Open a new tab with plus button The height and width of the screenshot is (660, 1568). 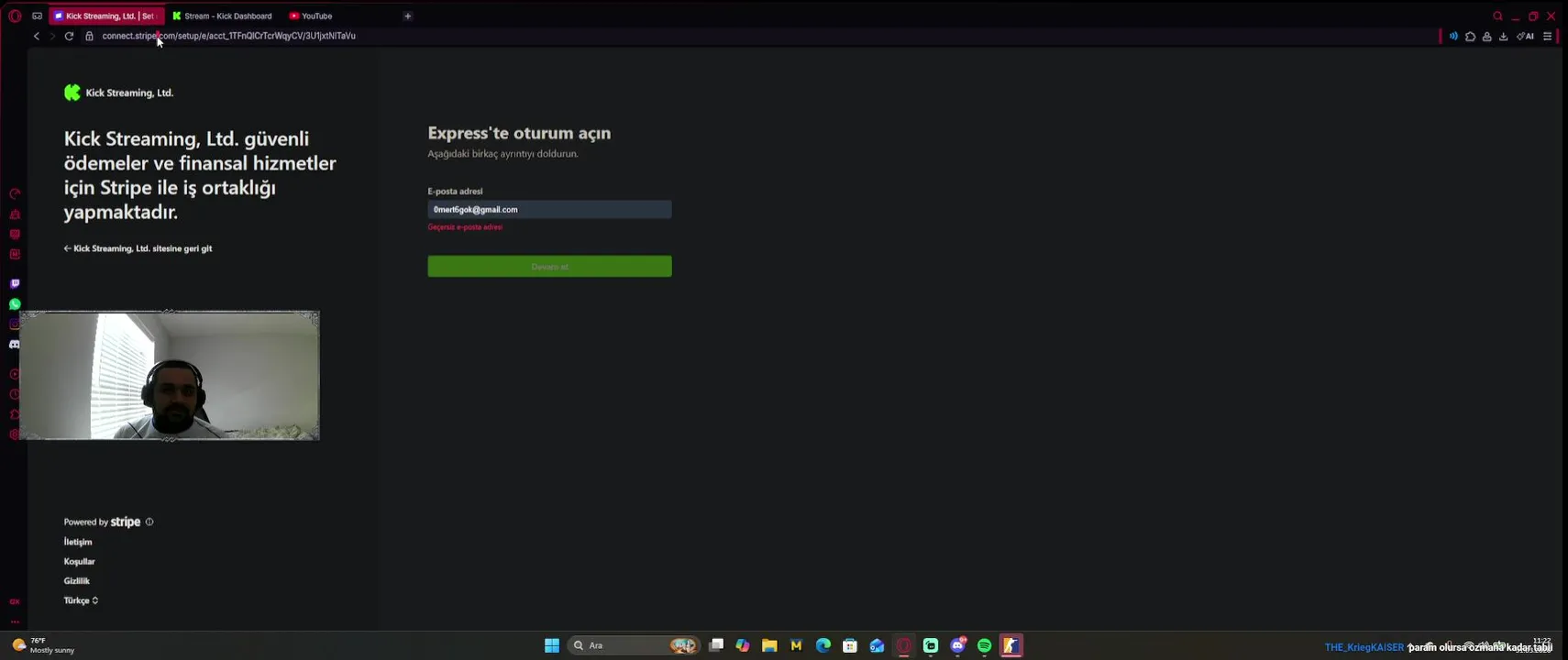click(x=408, y=16)
